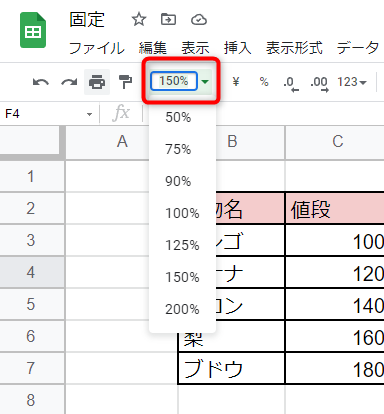384x414 pixels.
Task: Star the document titled 固定
Action: (x=139, y=19)
